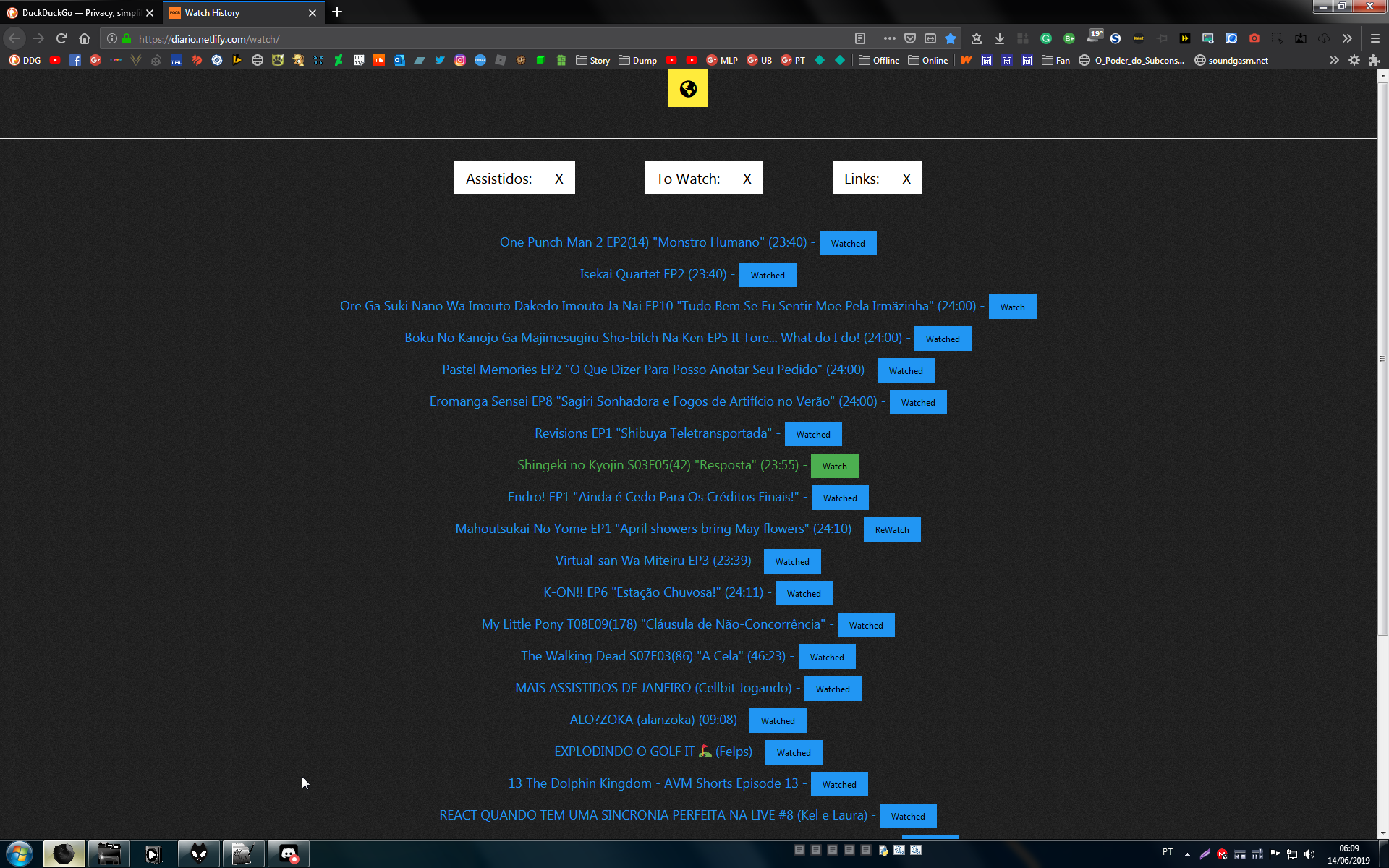
Task: Open the Discord taskbar icon
Action: 289,854
